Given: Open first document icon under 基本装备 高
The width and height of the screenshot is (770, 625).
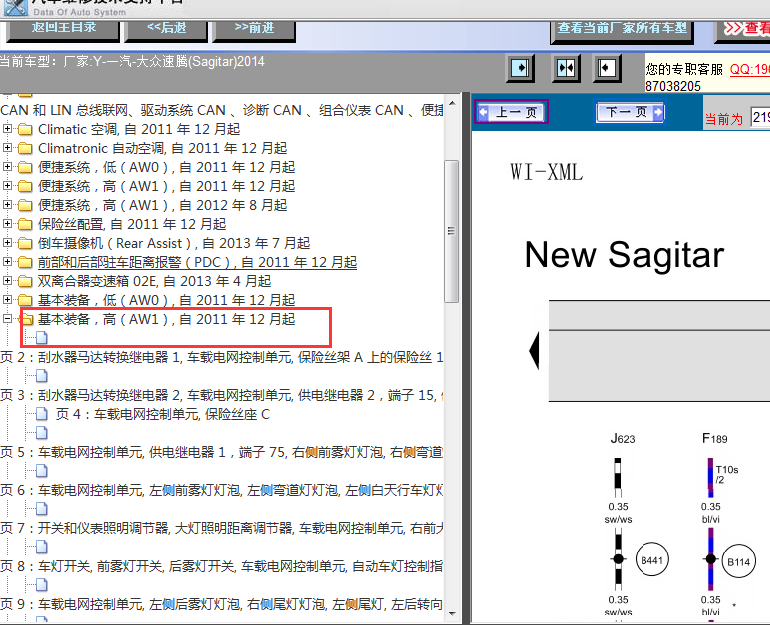Looking at the screenshot, I should [x=42, y=338].
